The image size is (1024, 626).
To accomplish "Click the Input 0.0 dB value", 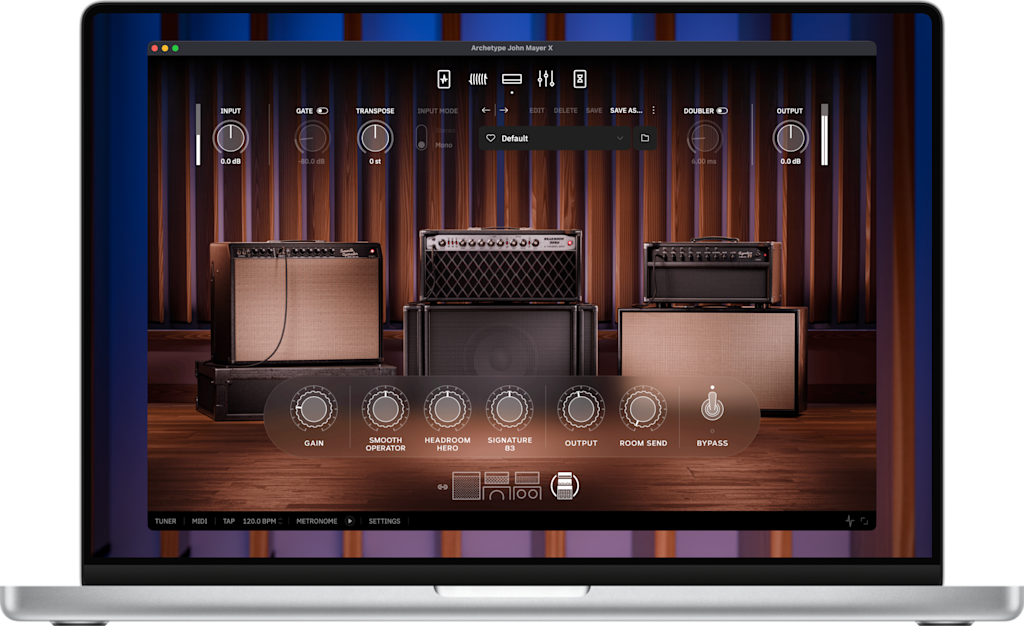I will click(x=231, y=161).
